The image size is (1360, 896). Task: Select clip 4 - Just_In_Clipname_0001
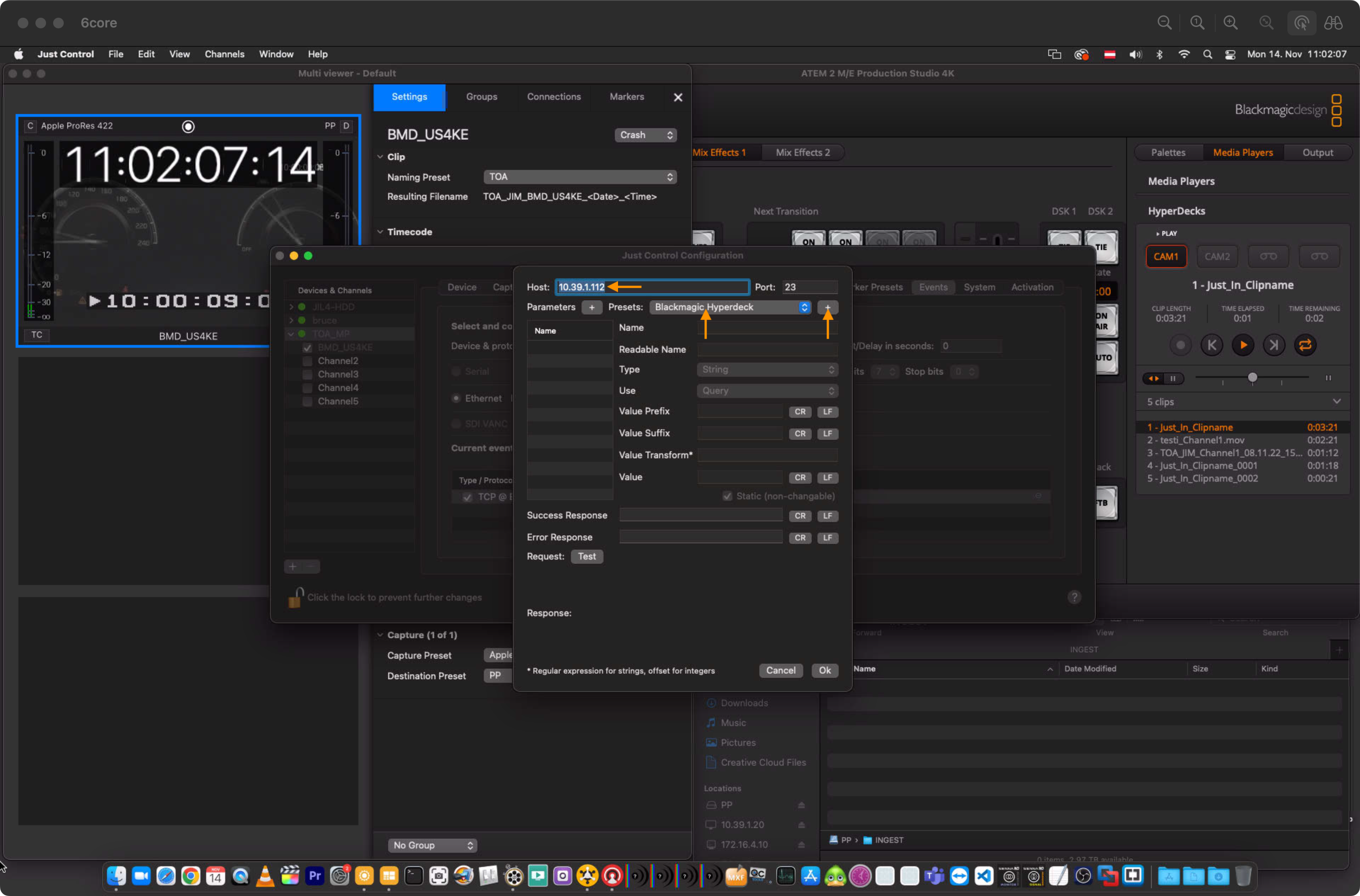(1242, 466)
